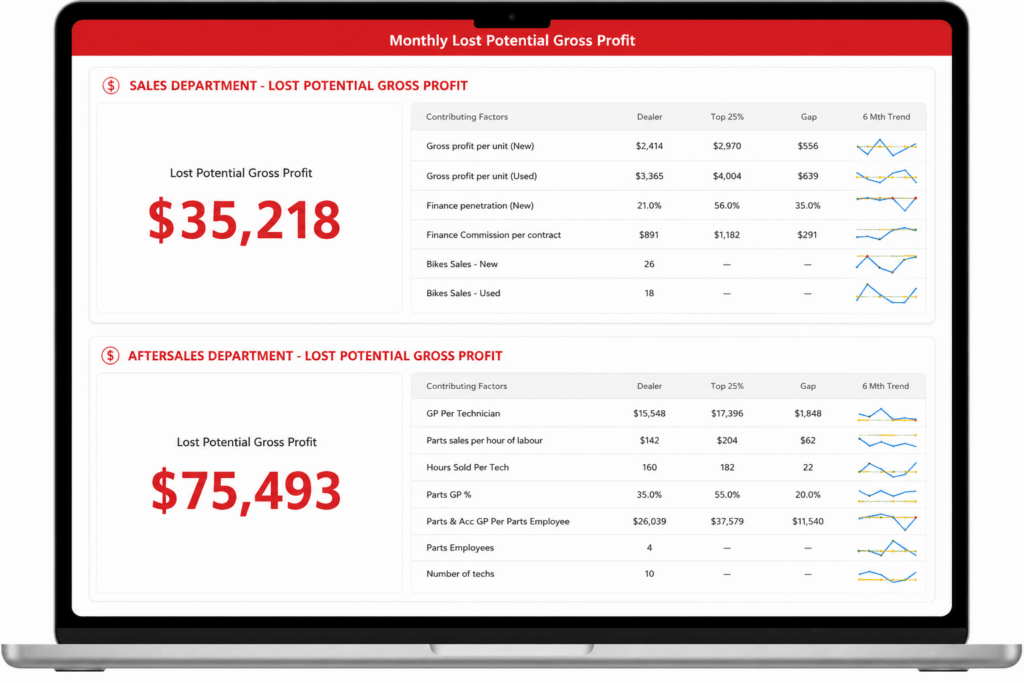
Task: Click the 160 hours sold dealer value
Action: [x=649, y=467]
